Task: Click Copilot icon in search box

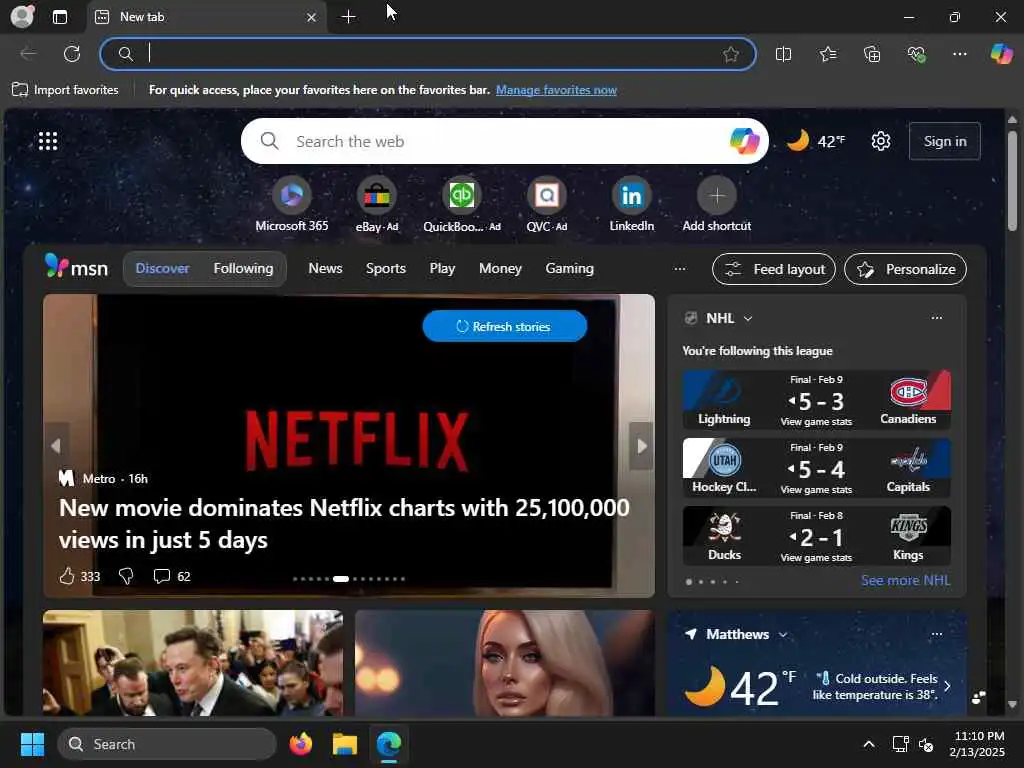Action: (744, 141)
